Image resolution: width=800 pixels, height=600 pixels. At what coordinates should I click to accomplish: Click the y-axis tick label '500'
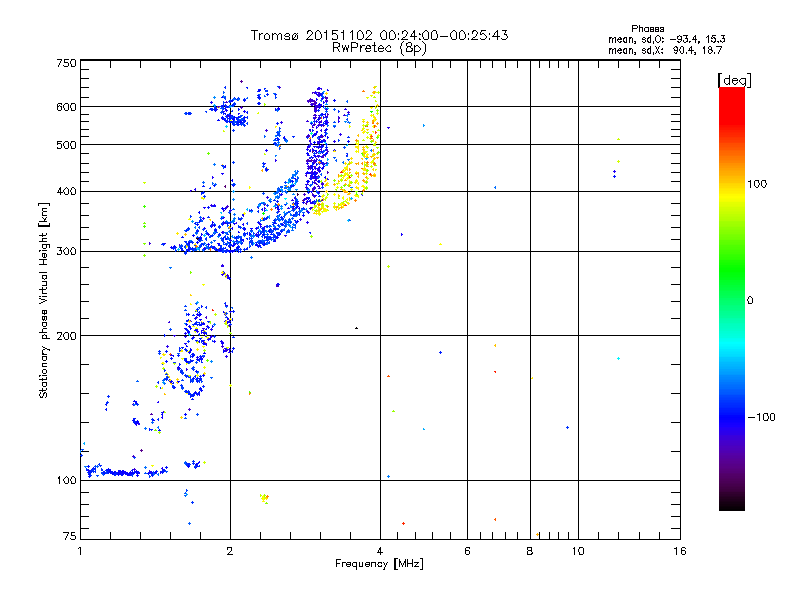click(x=66, y=145)
